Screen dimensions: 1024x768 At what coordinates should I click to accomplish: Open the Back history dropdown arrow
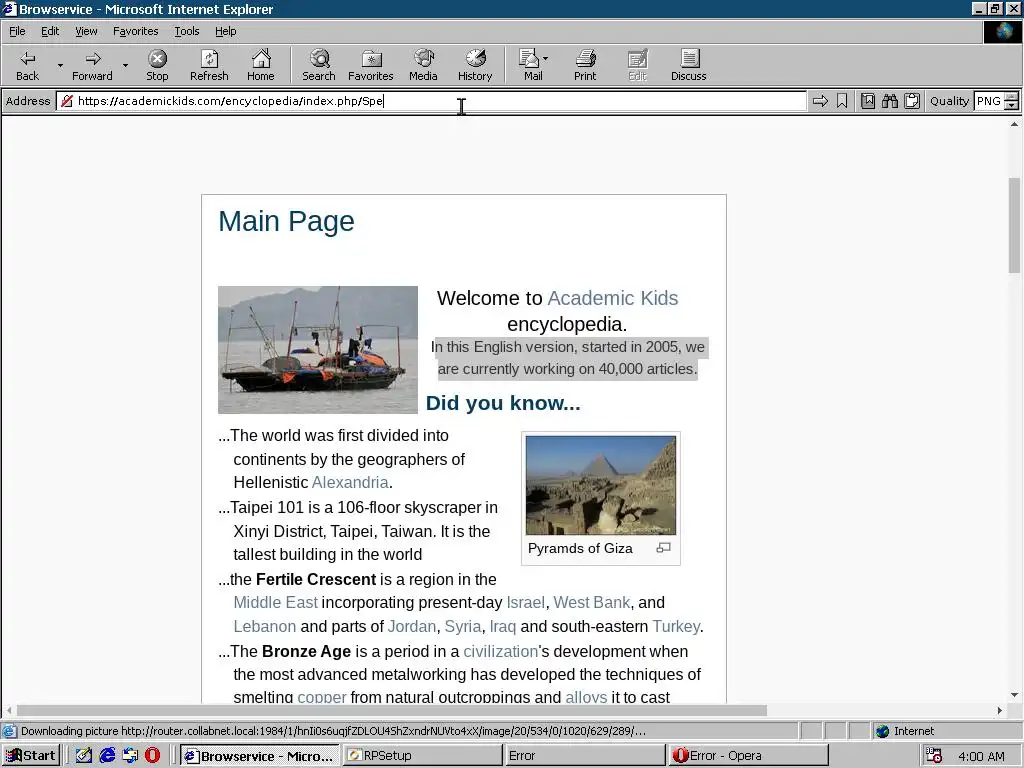point(60,65)
